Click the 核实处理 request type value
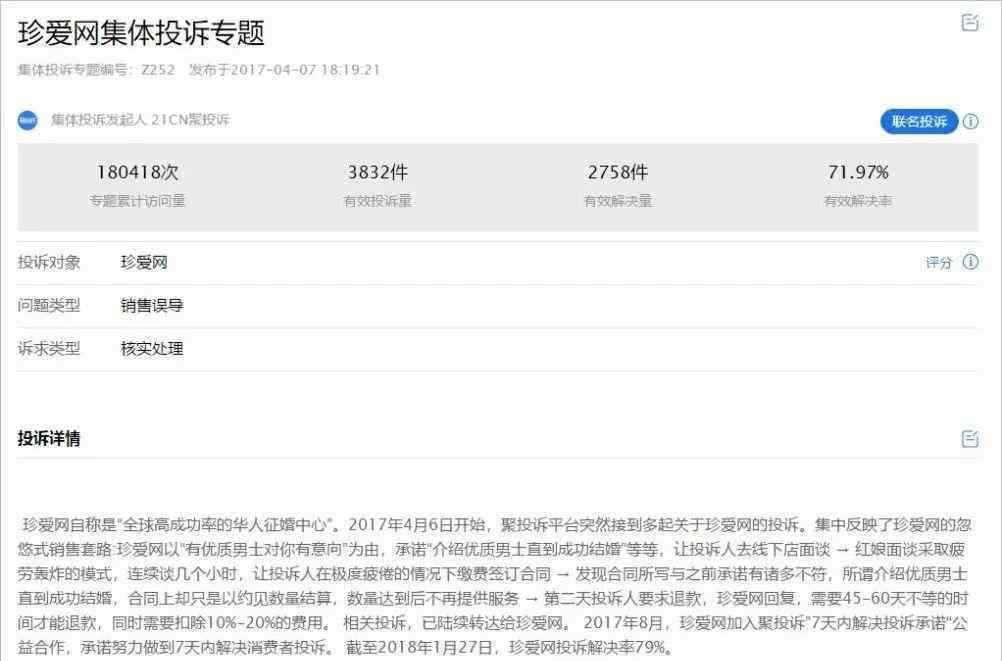1002x661 pixels. click(151, 348)
